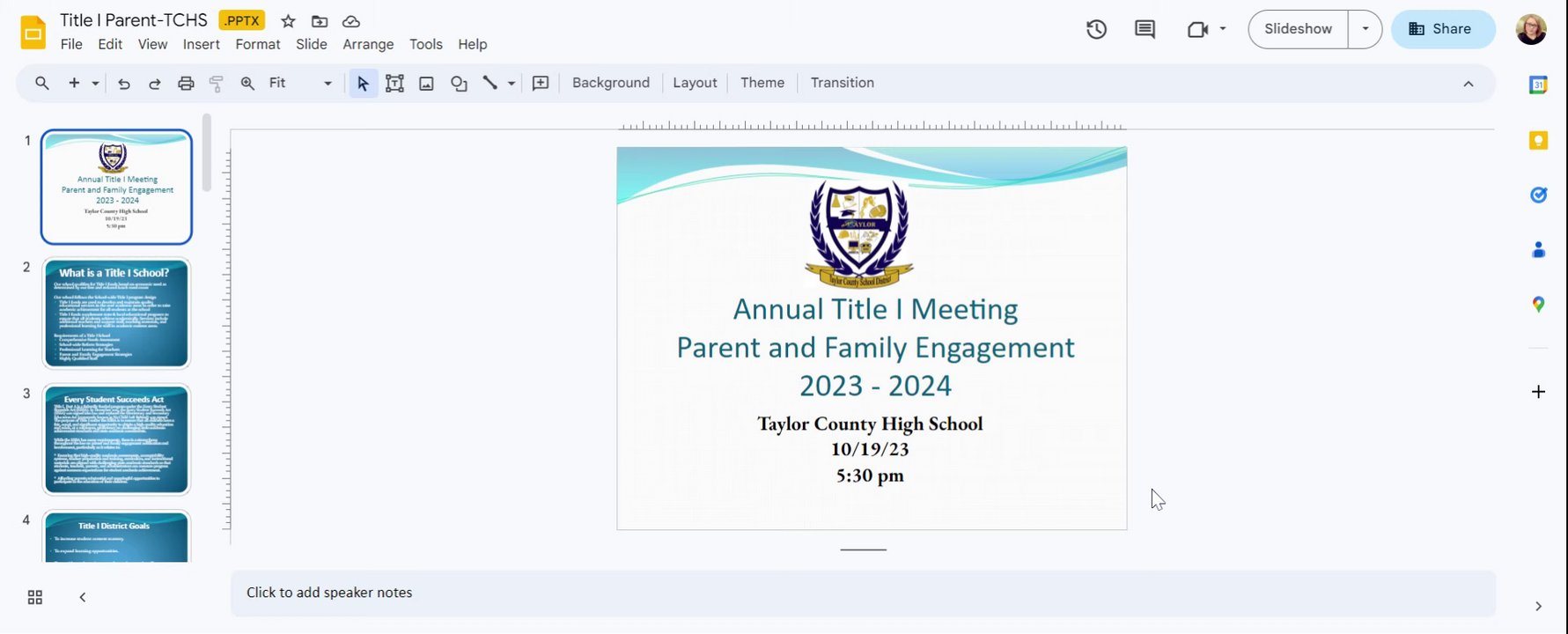This screenshot has height=634, width=1568.
Task: Open the Format menu
Action: pos(258,44)
